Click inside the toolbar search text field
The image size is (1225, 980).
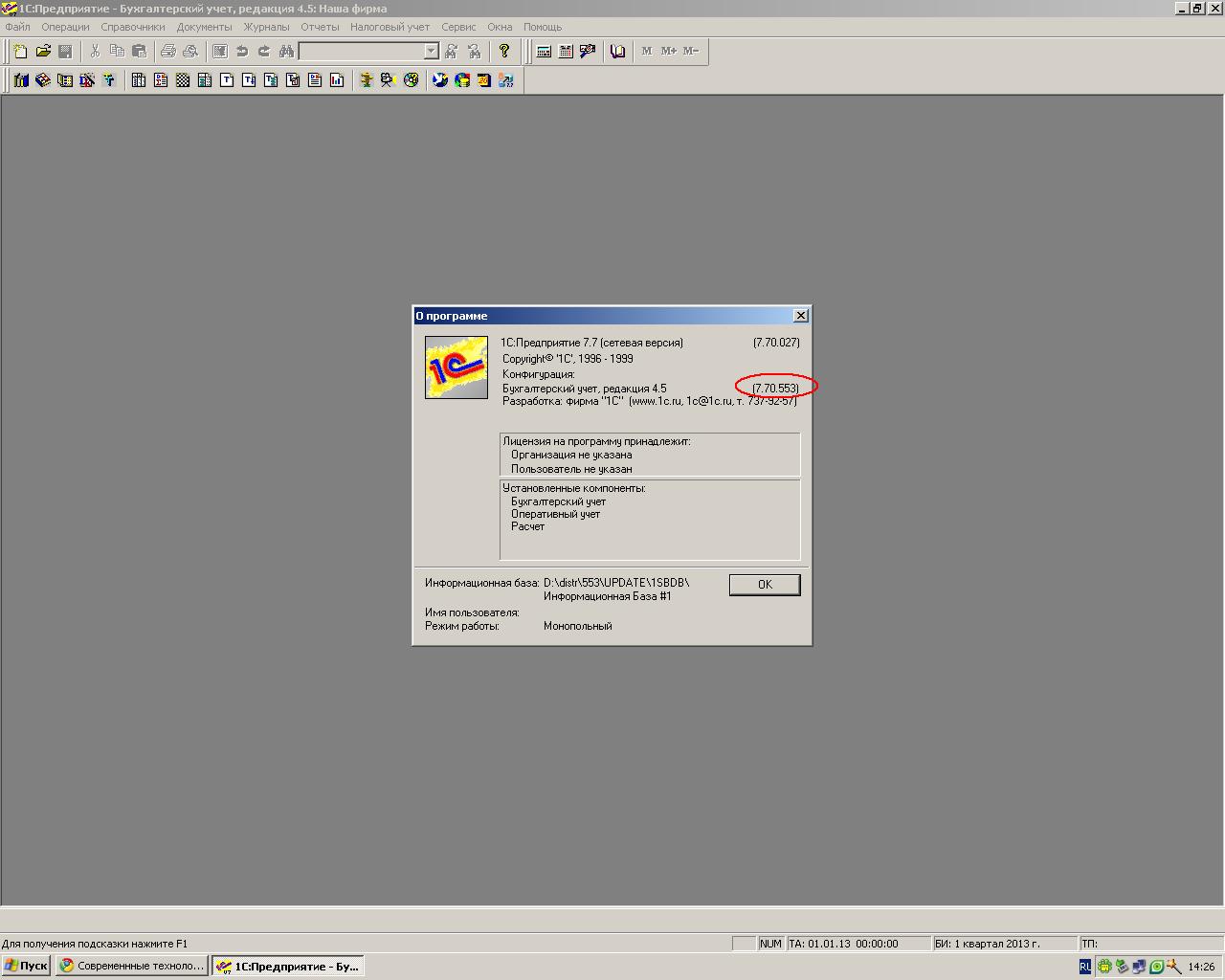[x=361, y=52]
